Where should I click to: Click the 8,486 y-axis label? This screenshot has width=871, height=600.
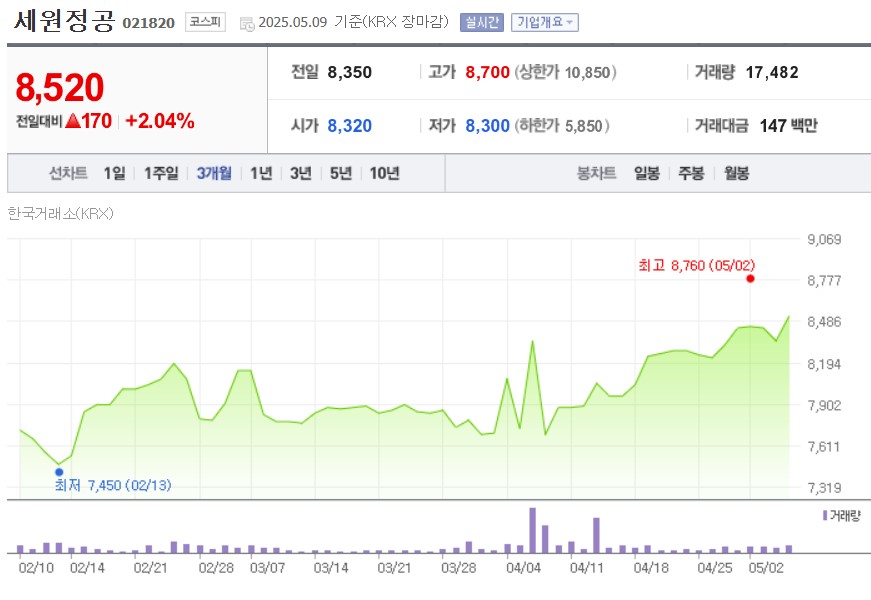[x=824, y=322]
